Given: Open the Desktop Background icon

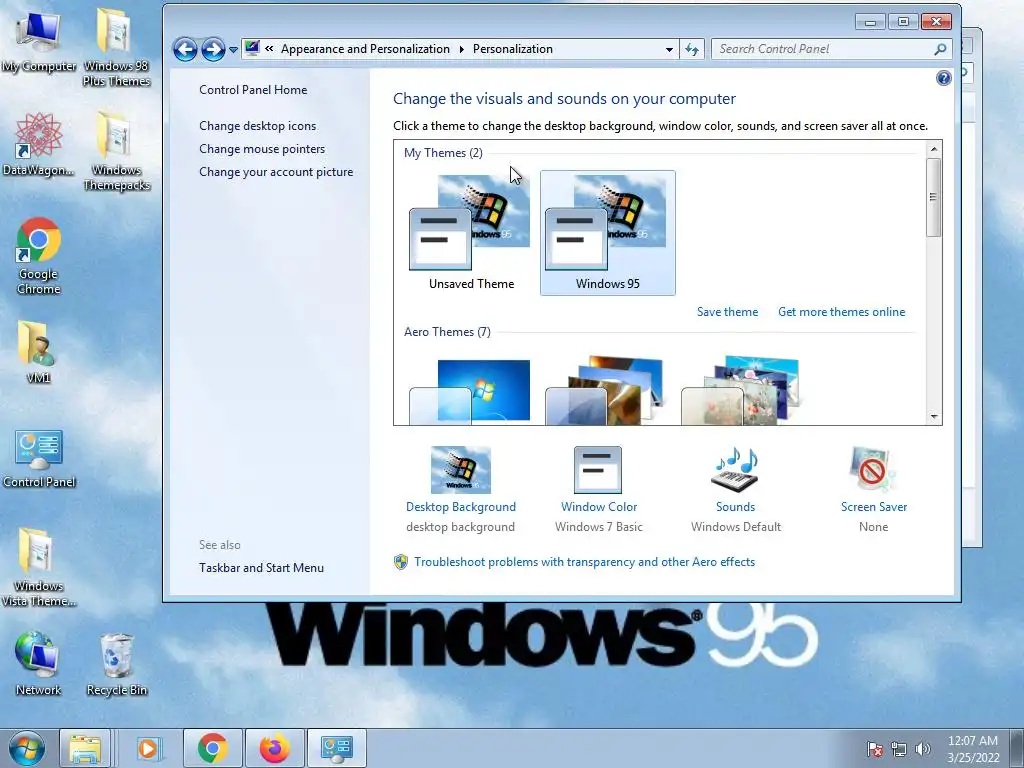Looking at the screenshot, I should (460, 470).
